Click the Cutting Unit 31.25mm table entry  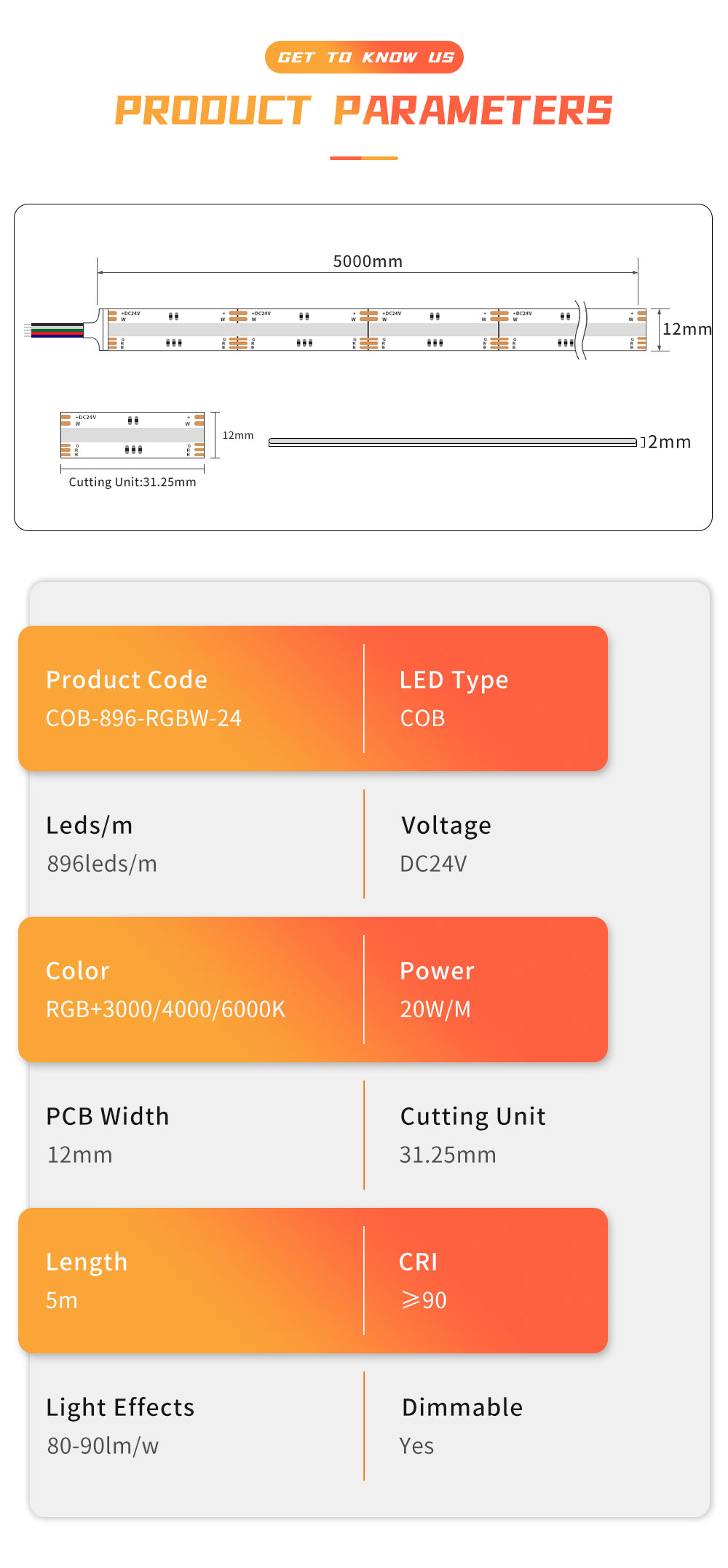(x=472, y=1135)
